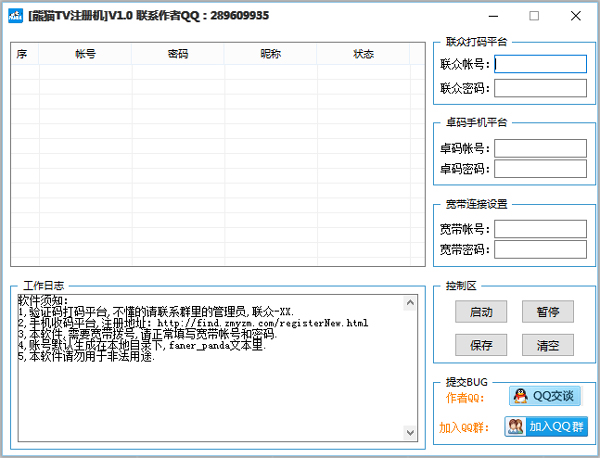This screenshot has height=458, width=600.
Task: Select the 卓码帐号 input field
Action: [x=540, y=148]
